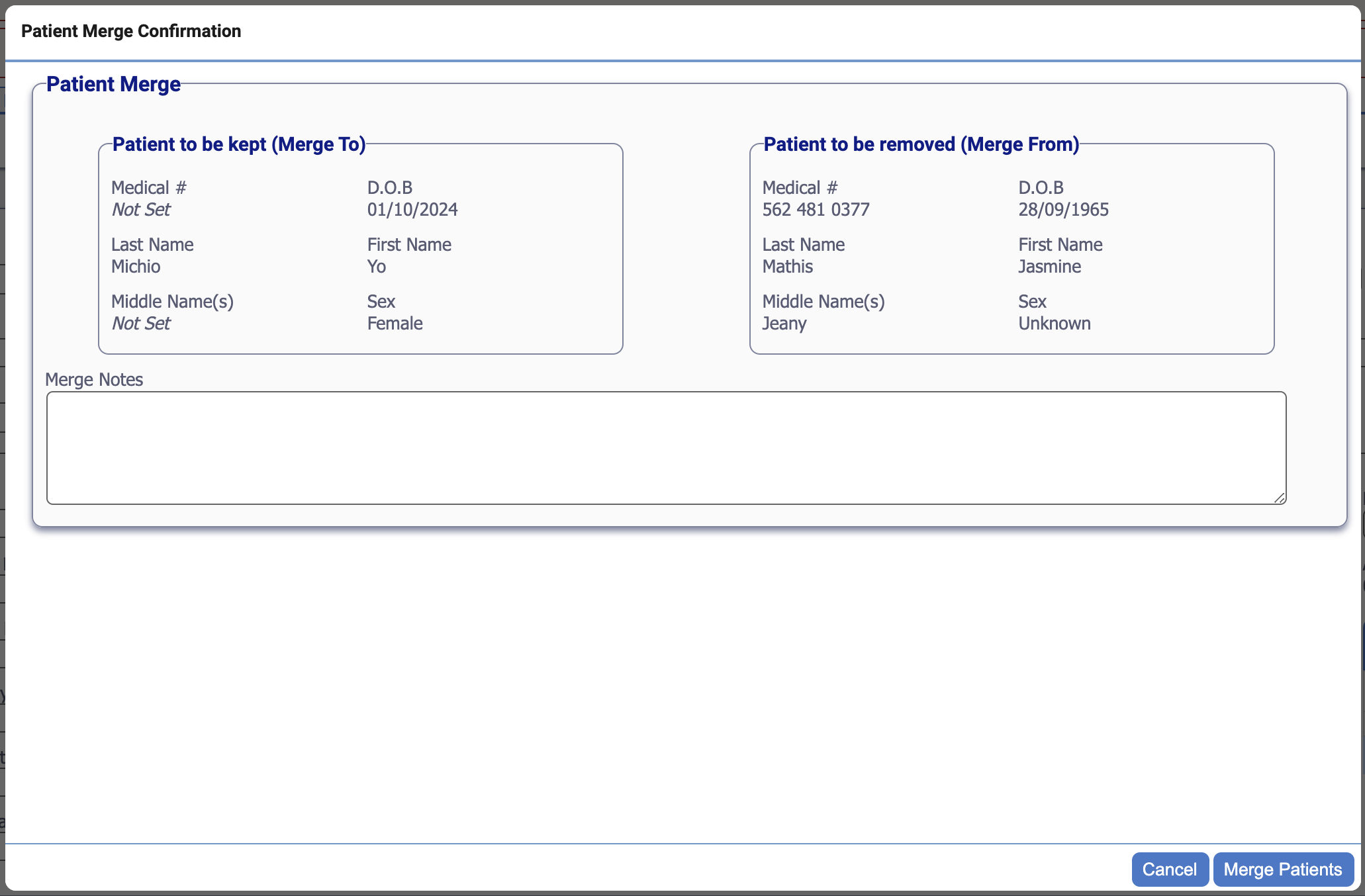This screenshot has height=896, width=1365.
Task: Click the Not Set Medical # text
Action: [x=140, y=209]
